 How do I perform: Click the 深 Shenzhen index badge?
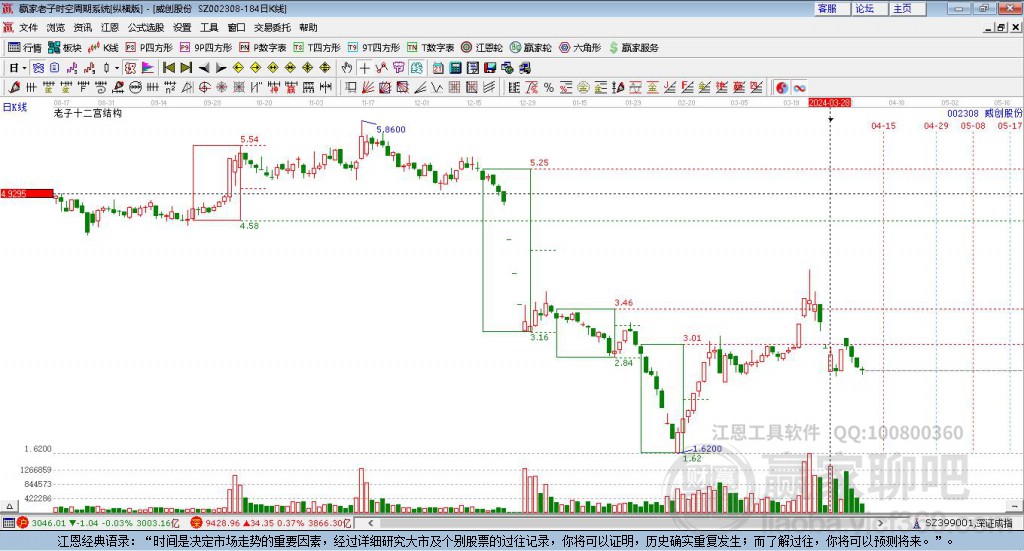(x=197, y=523)
